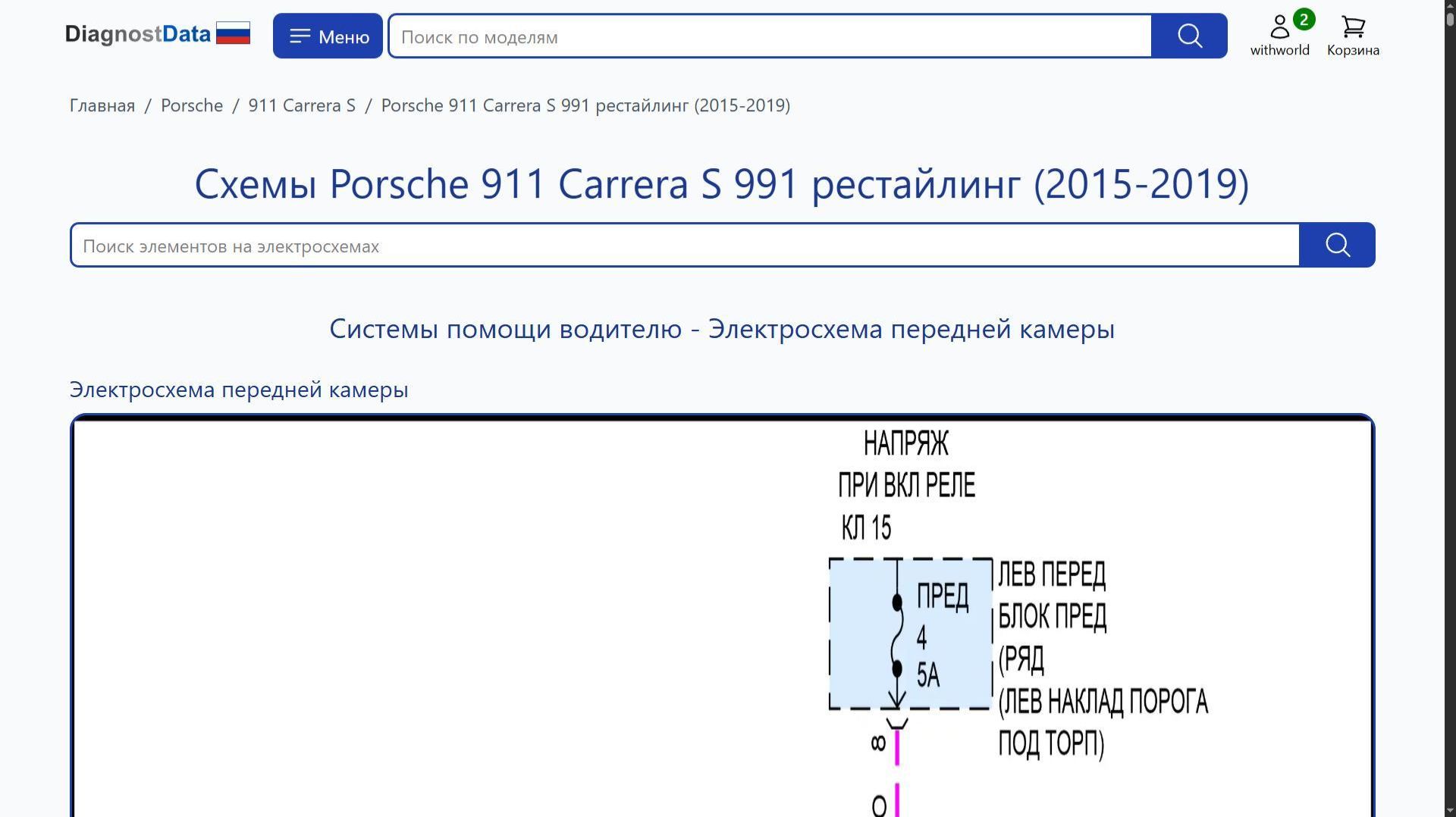Open the withworld user account icon

click(1280, 36)
